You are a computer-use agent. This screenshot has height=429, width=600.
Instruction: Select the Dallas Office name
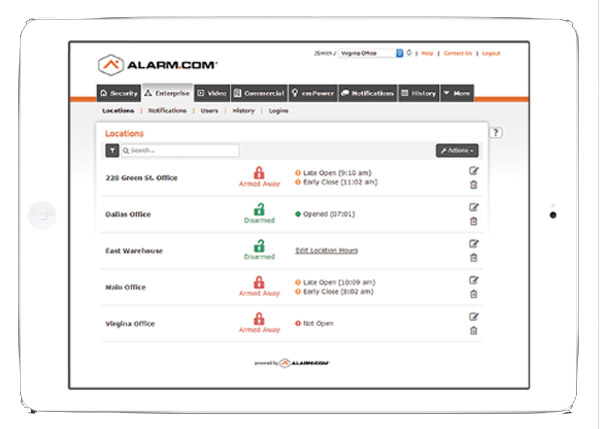click(128, 214)
